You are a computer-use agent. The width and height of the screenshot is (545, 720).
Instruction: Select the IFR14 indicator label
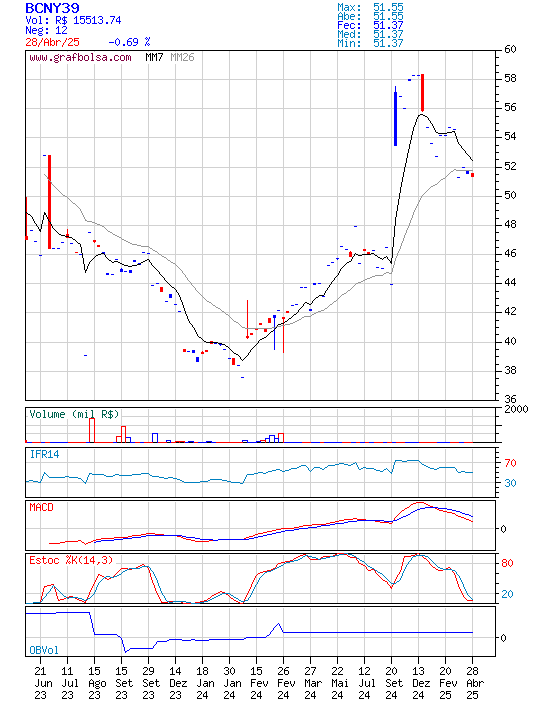(x=44, y=454)
